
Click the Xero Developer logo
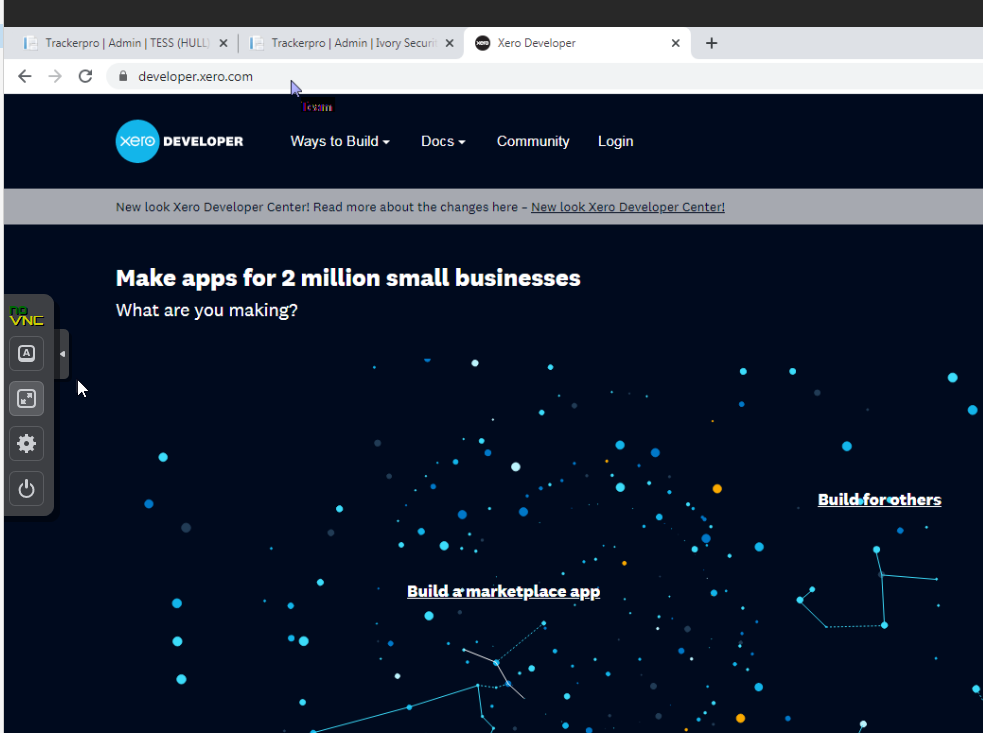[x=179, y=141]
